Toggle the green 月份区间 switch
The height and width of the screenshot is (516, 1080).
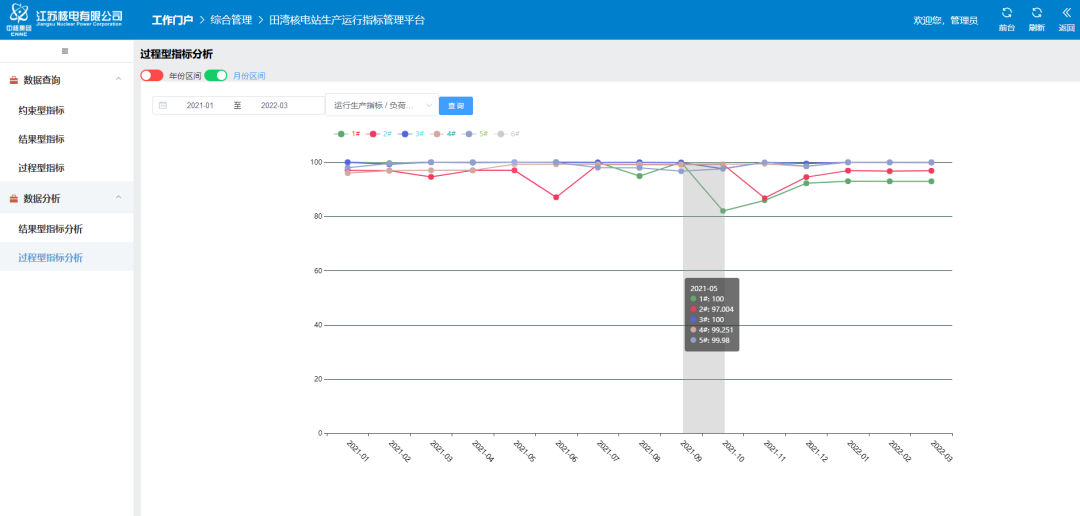pyautogui.click(x=216, y=75)
